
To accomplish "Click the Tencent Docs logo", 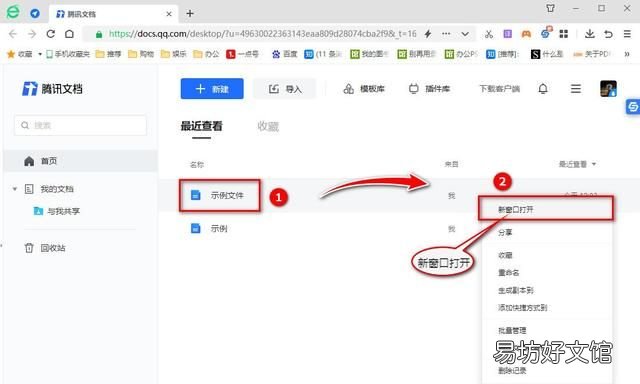I will (52, 89).
